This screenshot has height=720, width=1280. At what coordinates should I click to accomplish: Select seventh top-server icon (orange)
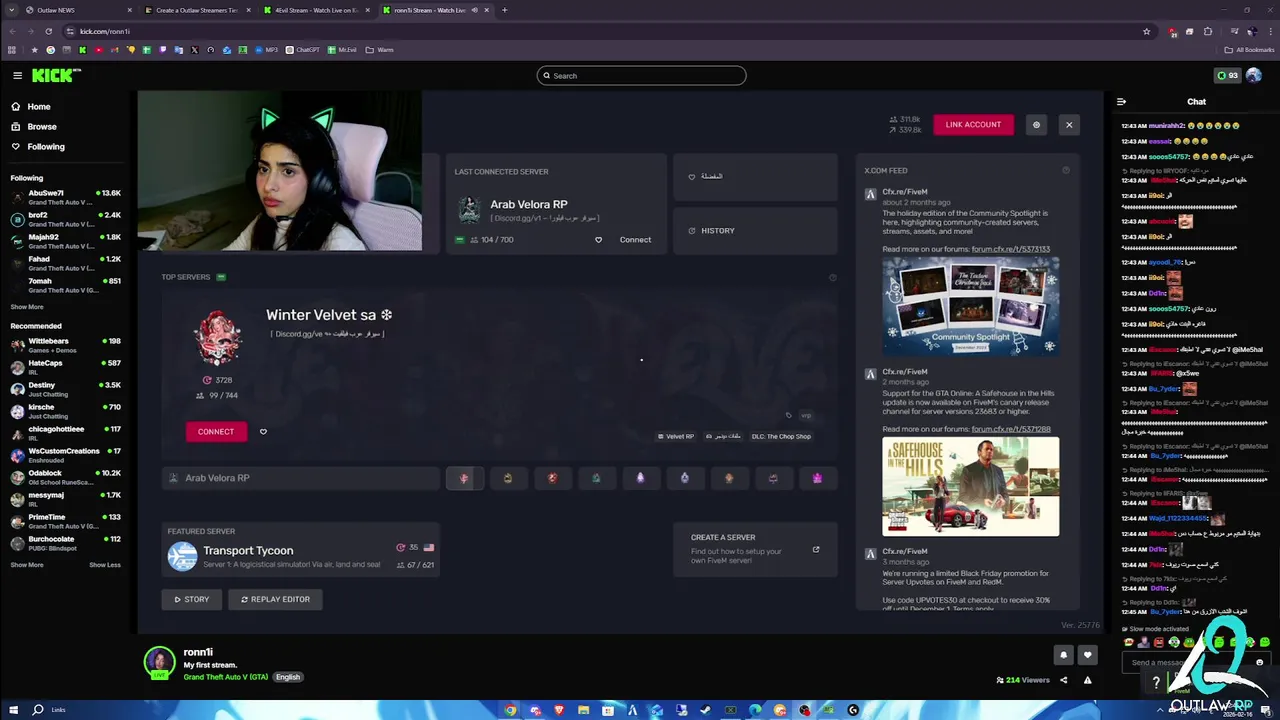pyautogui.click(x=729, y=478)
